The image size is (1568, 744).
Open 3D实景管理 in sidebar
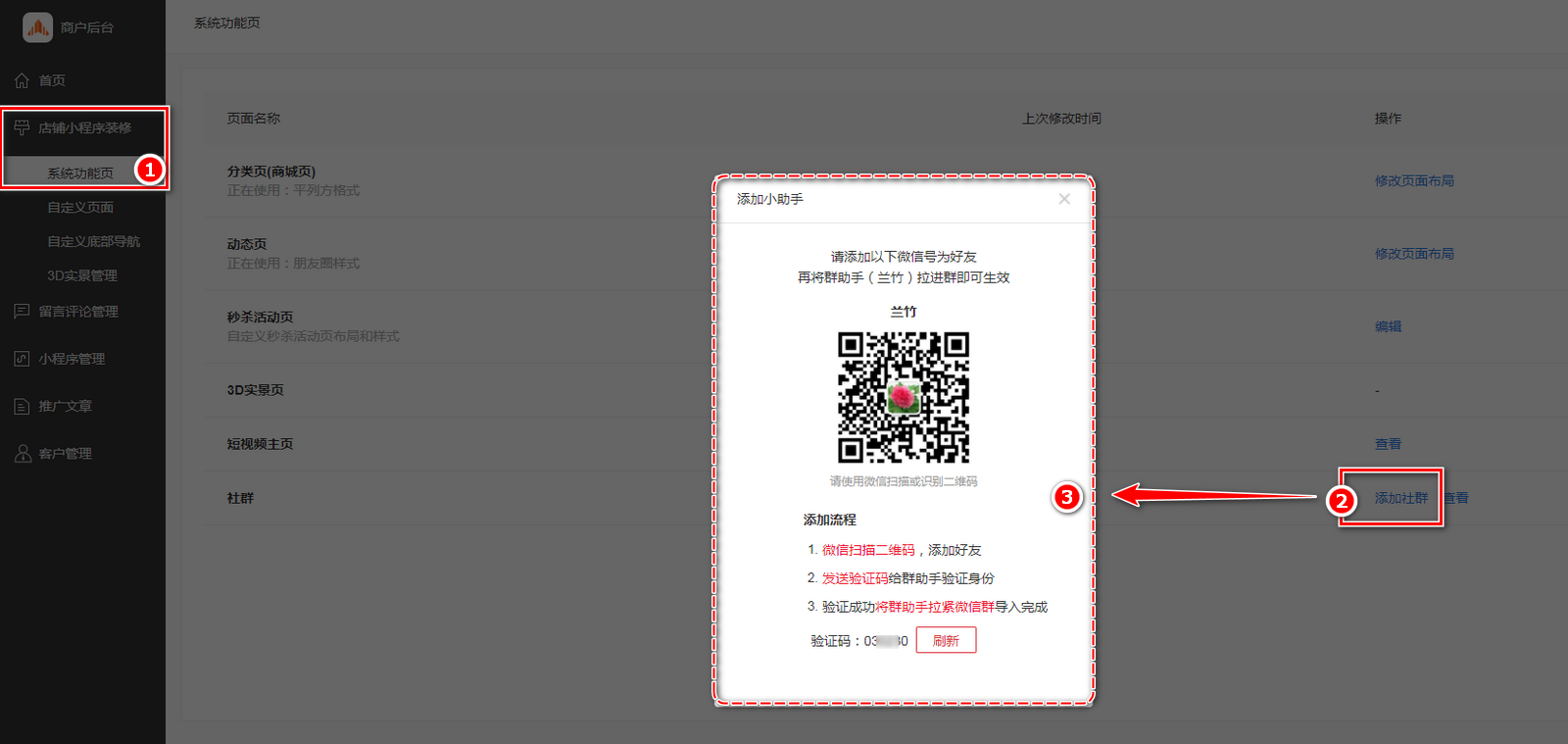[x=82, y=275]
